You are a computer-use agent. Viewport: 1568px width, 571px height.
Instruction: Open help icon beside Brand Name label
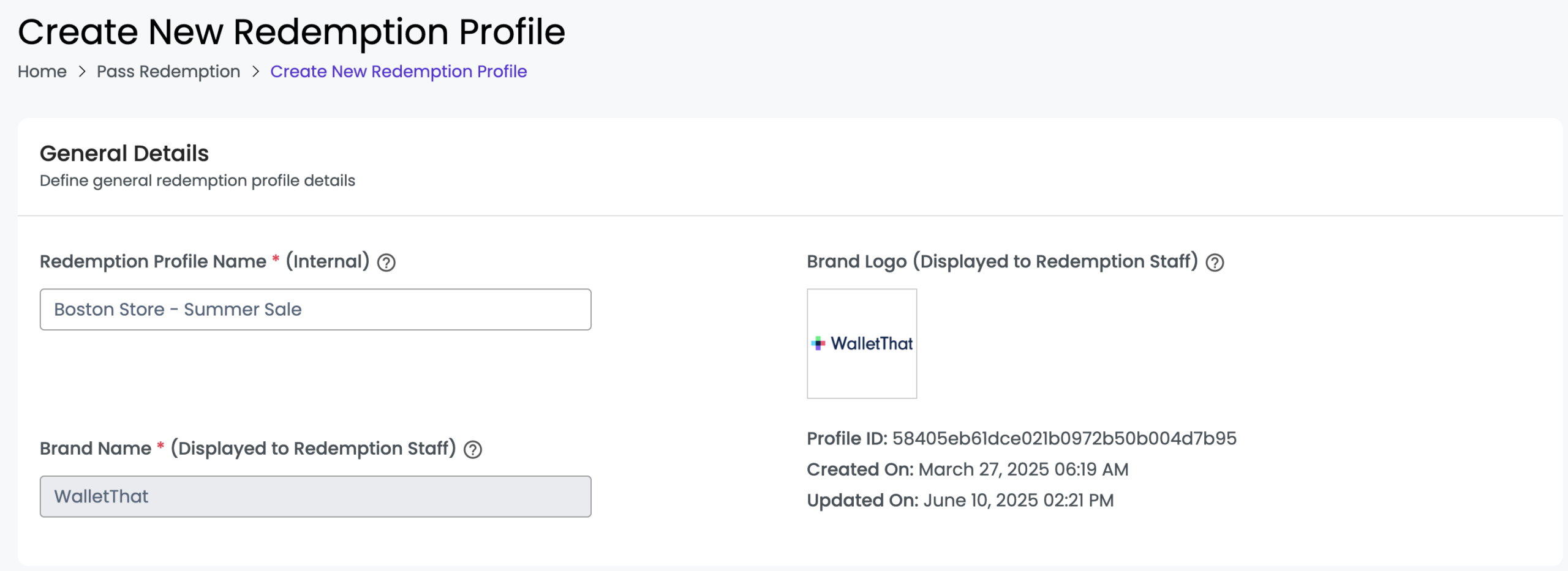point(473,450)
